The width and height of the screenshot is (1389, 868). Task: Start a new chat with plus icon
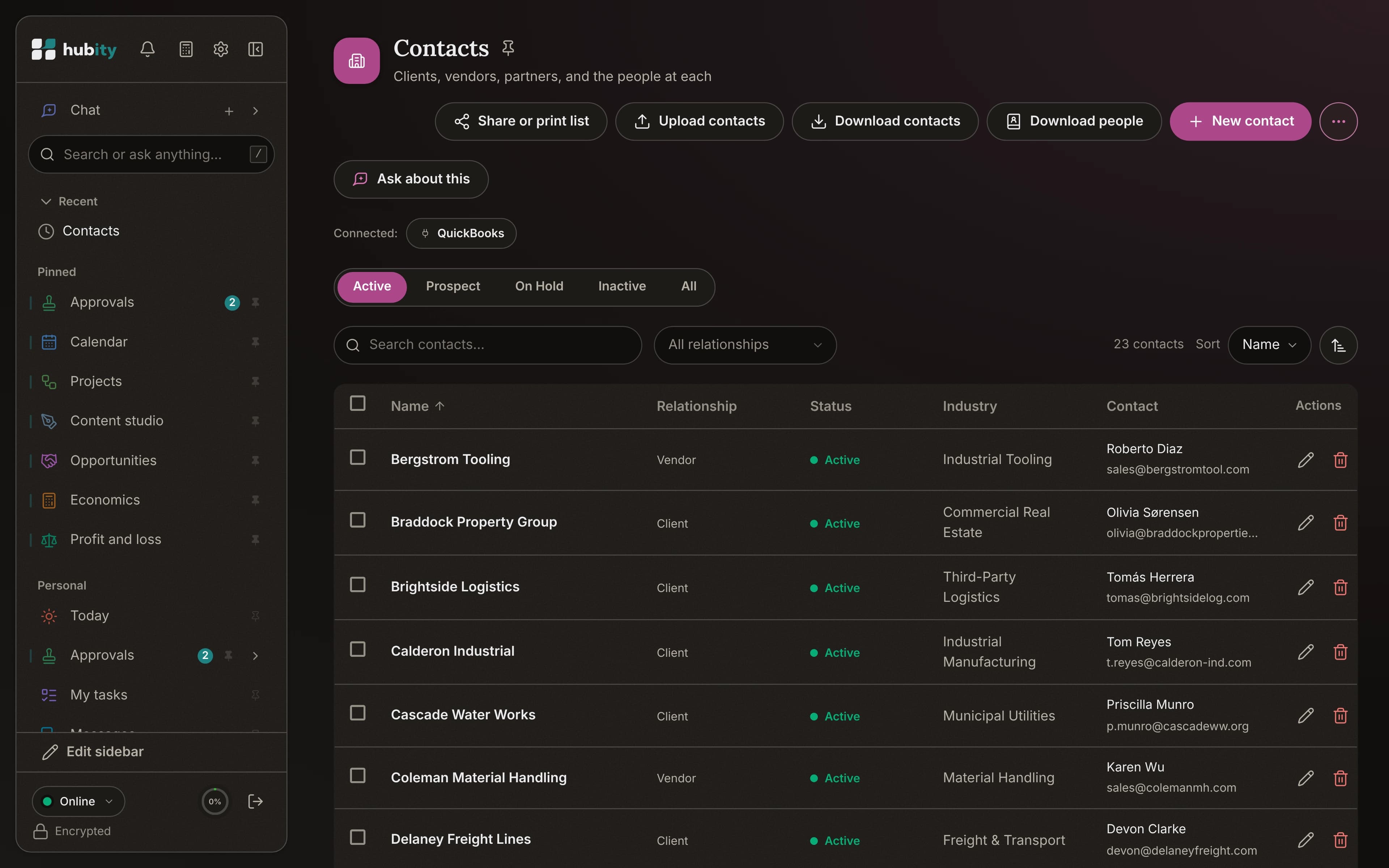coord(229,111)
